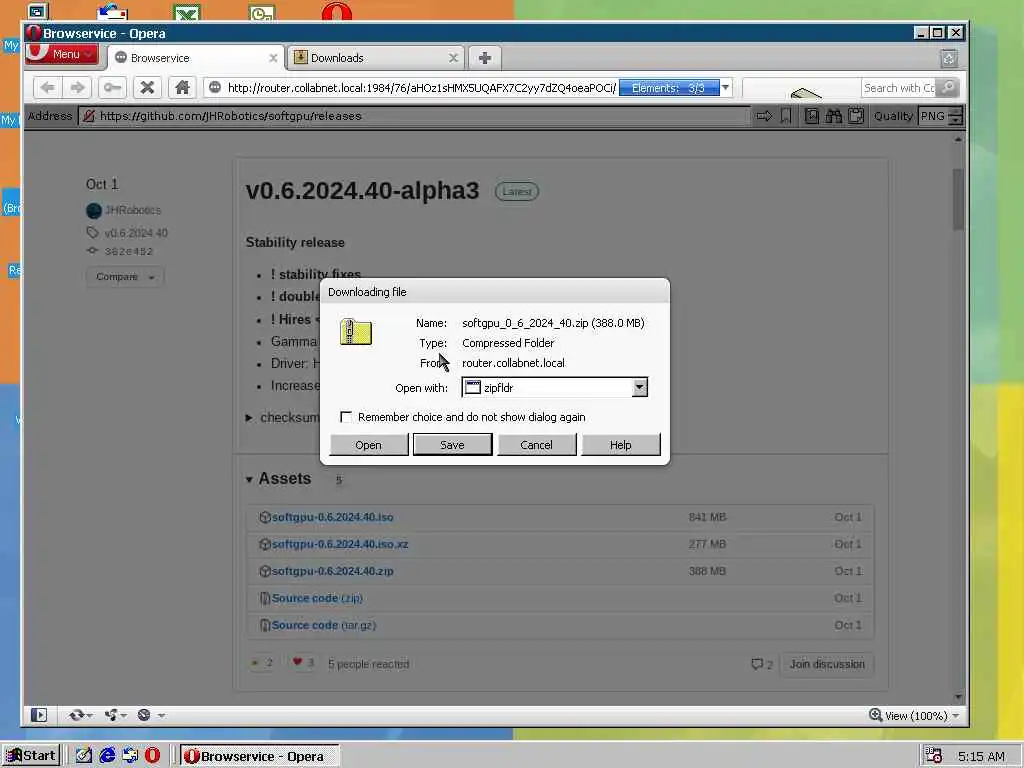Click the search magnifier button
Image resolution: width=1024 pixels, height=768 pixels.
(948, 88)
